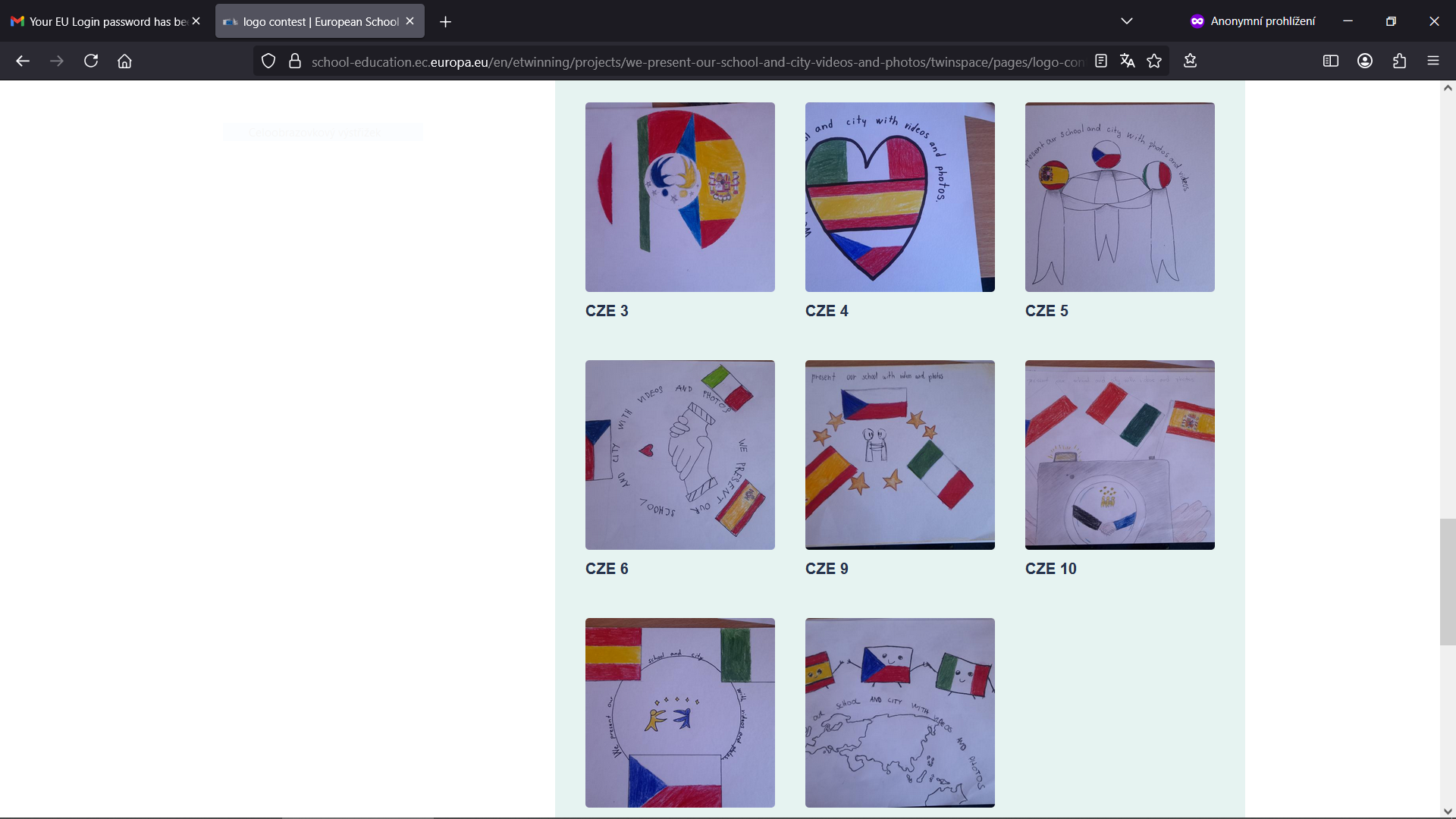Open the CZE 6 handshake drawing

point(679,455)
